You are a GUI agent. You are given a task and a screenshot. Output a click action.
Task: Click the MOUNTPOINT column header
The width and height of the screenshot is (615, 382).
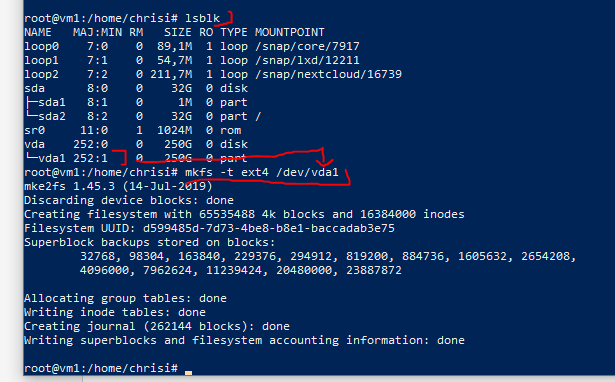point(289,32)
